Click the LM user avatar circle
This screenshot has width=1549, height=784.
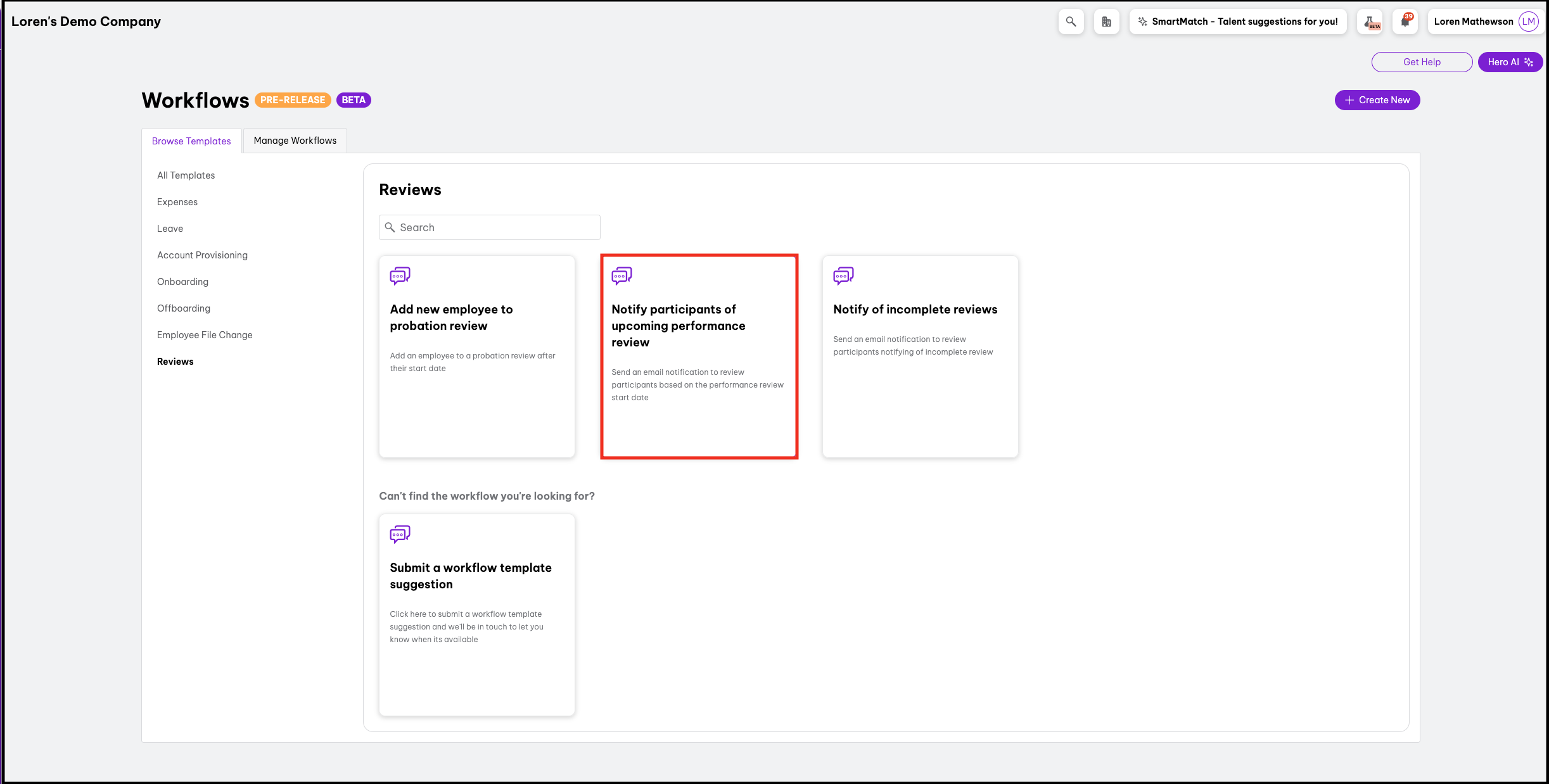[1529, 22]
